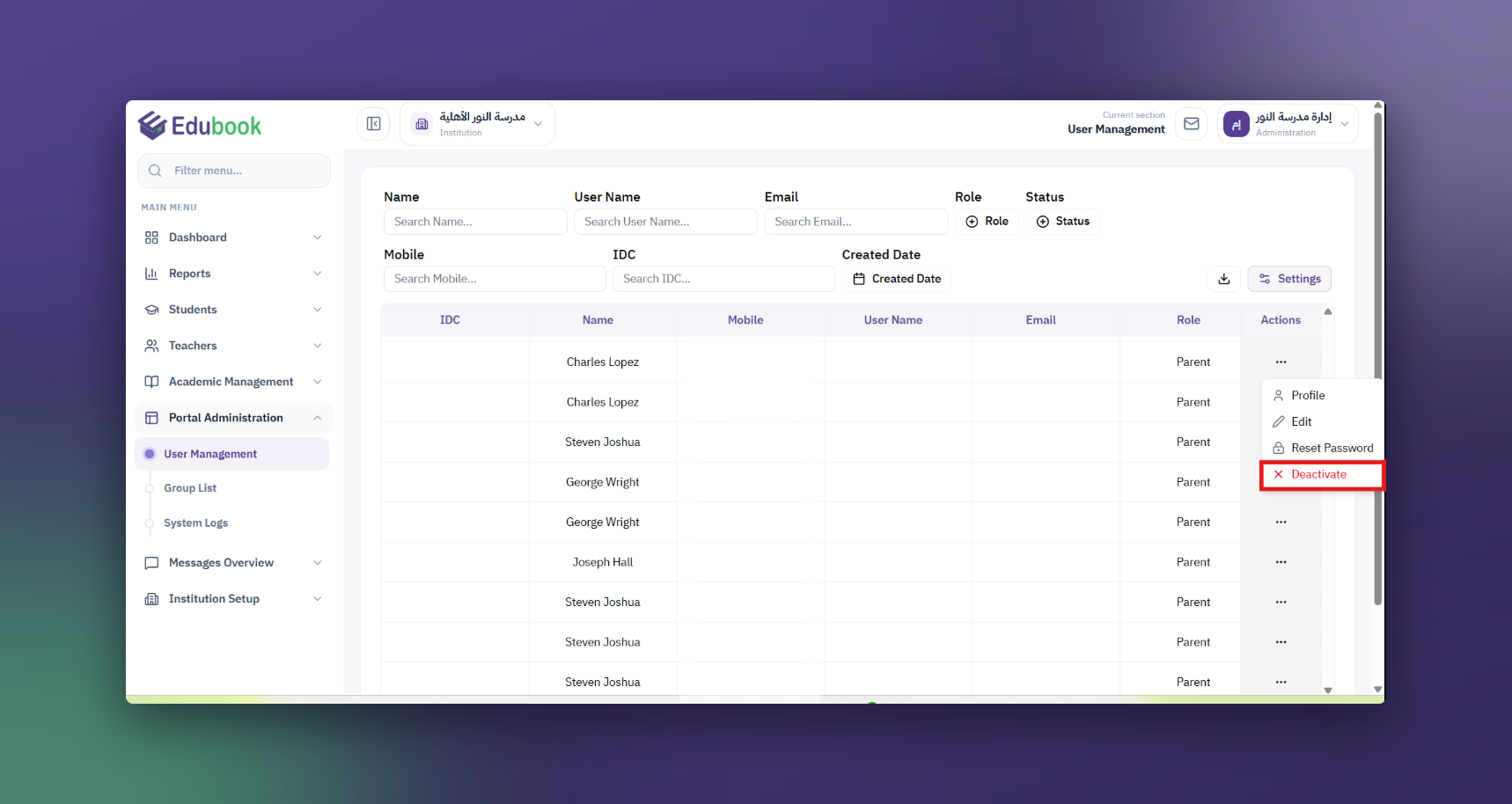This screenshot has width=1512, height=804.
Task: Open the Group List sidebar item
Action: [x=190, y=488]
